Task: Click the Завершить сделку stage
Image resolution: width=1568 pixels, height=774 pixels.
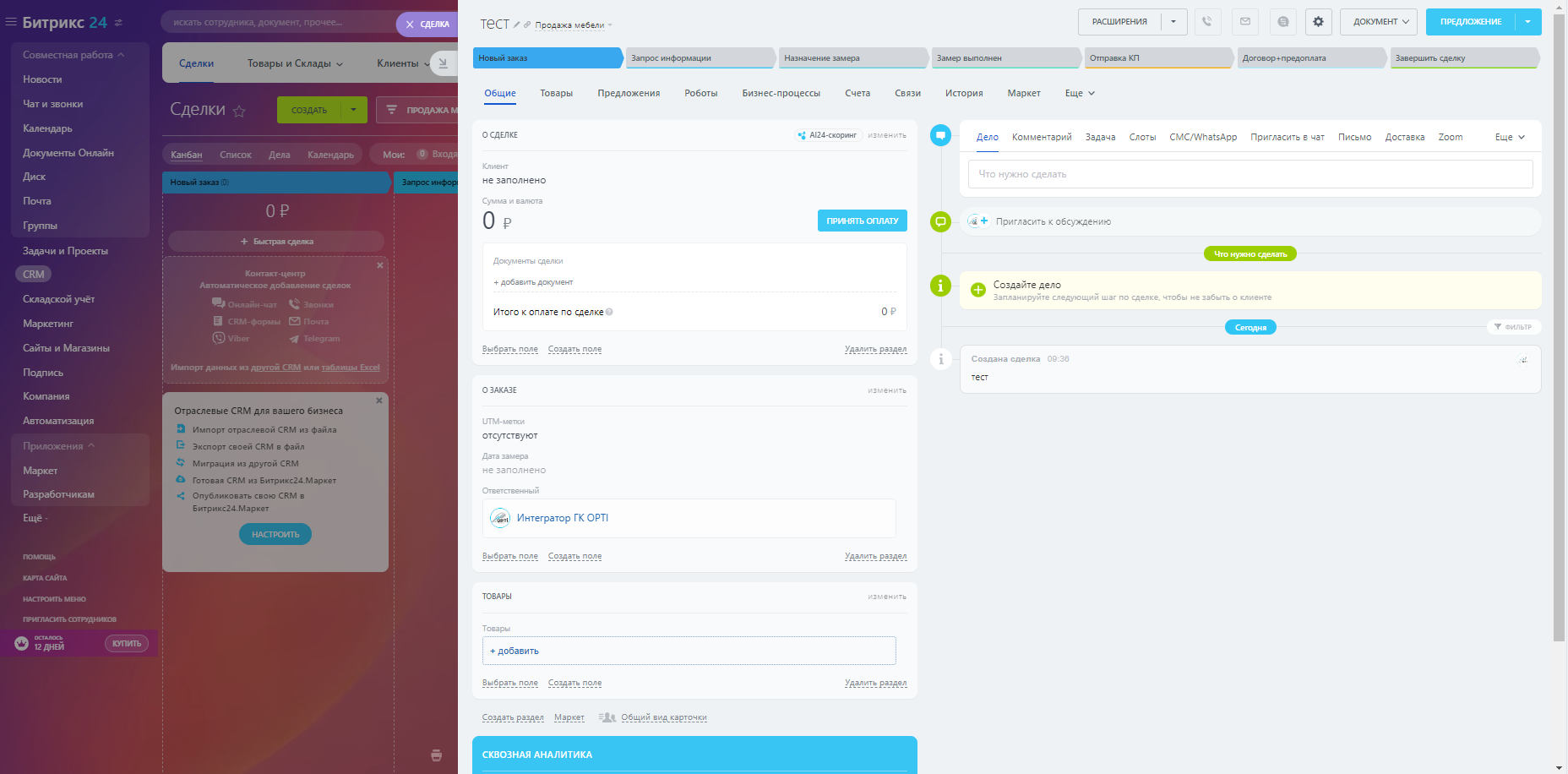Action: pyautogui.click(x=1464, y=58)
